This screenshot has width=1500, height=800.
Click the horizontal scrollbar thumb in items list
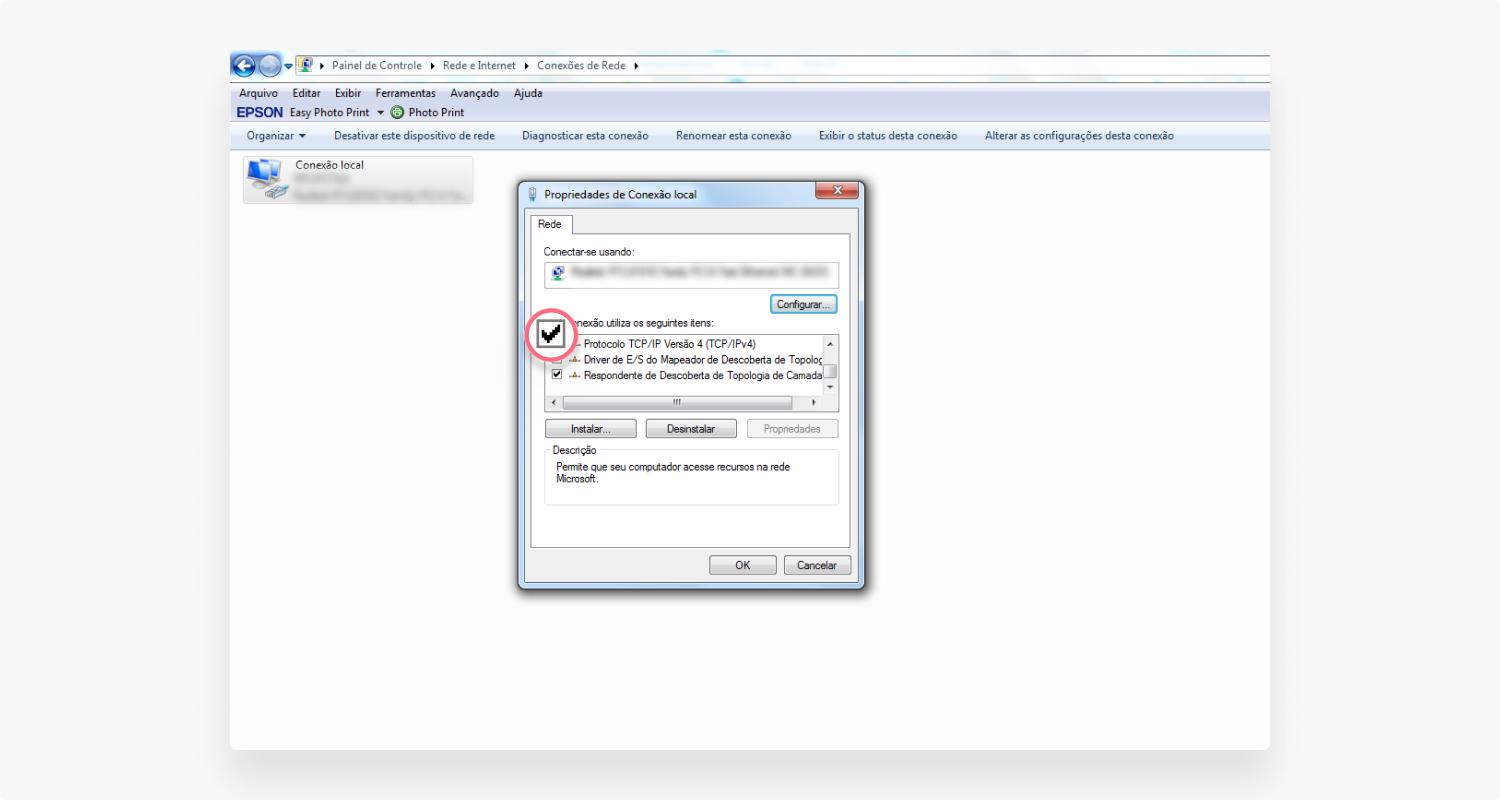pos(677,403)
